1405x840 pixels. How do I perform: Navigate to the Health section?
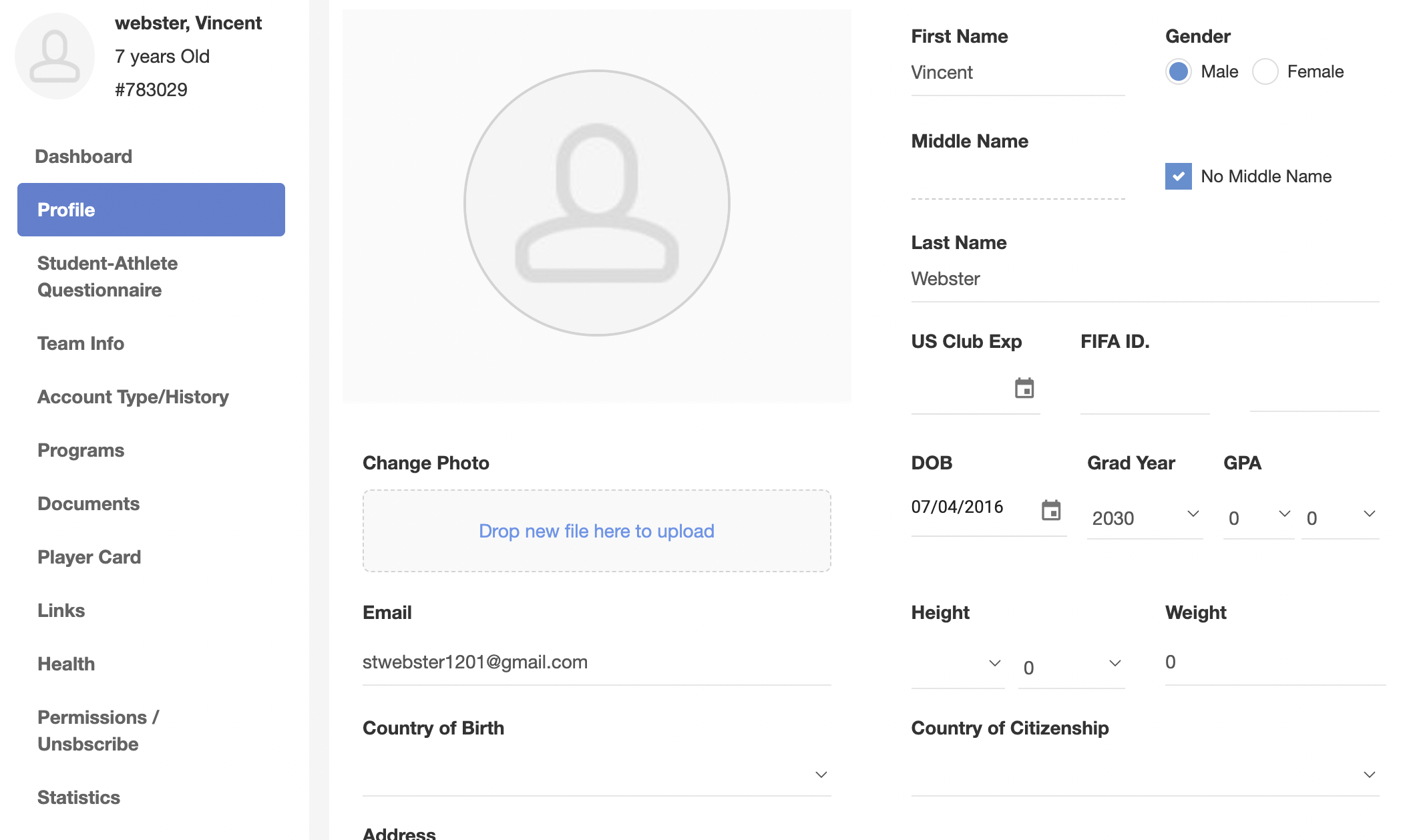tap(66, 664)
